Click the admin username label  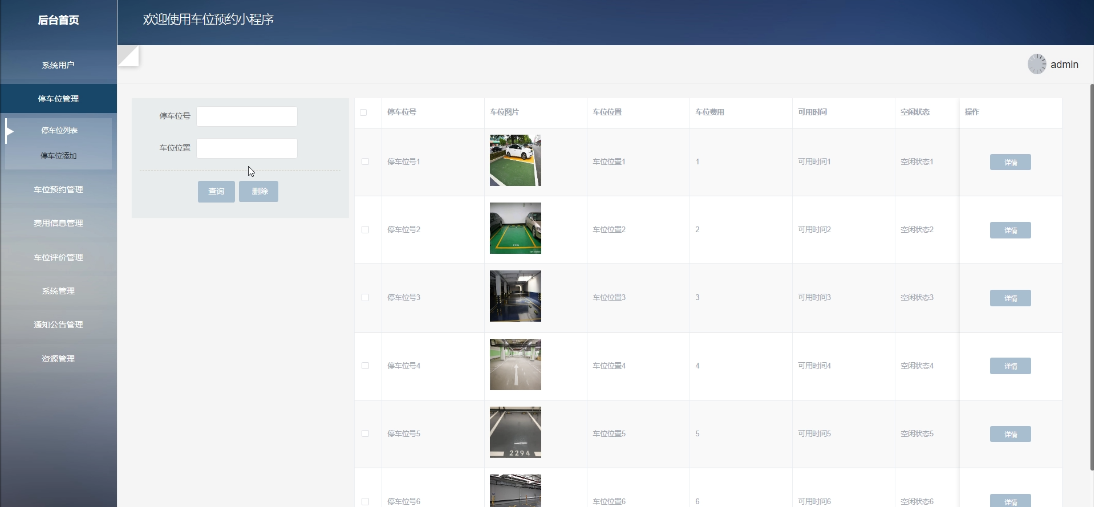click(x=1064, y=64)
